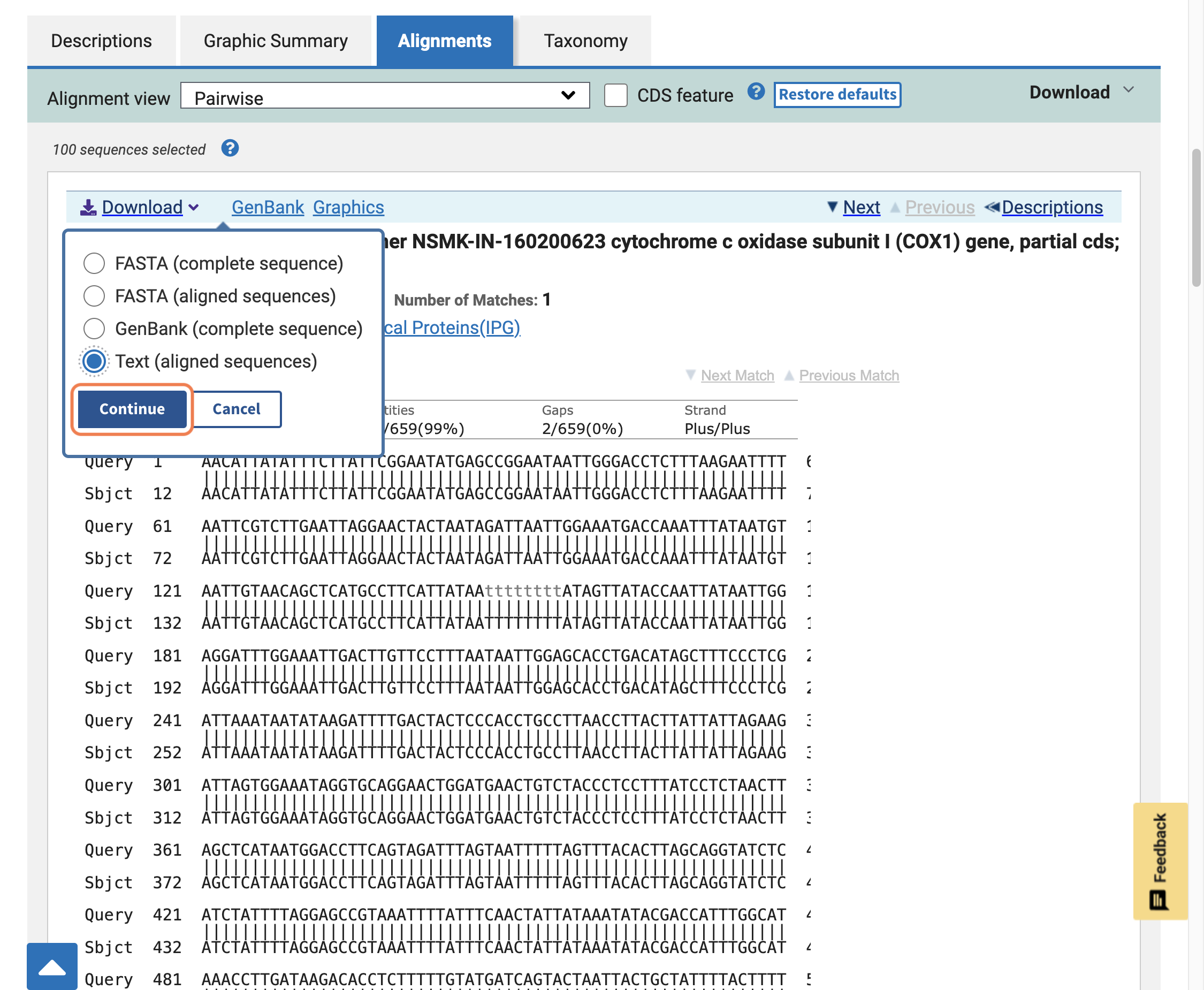Choose GenBank (complete sequence) option
This screenshot has width=1204, height=990.
[94, 329]
